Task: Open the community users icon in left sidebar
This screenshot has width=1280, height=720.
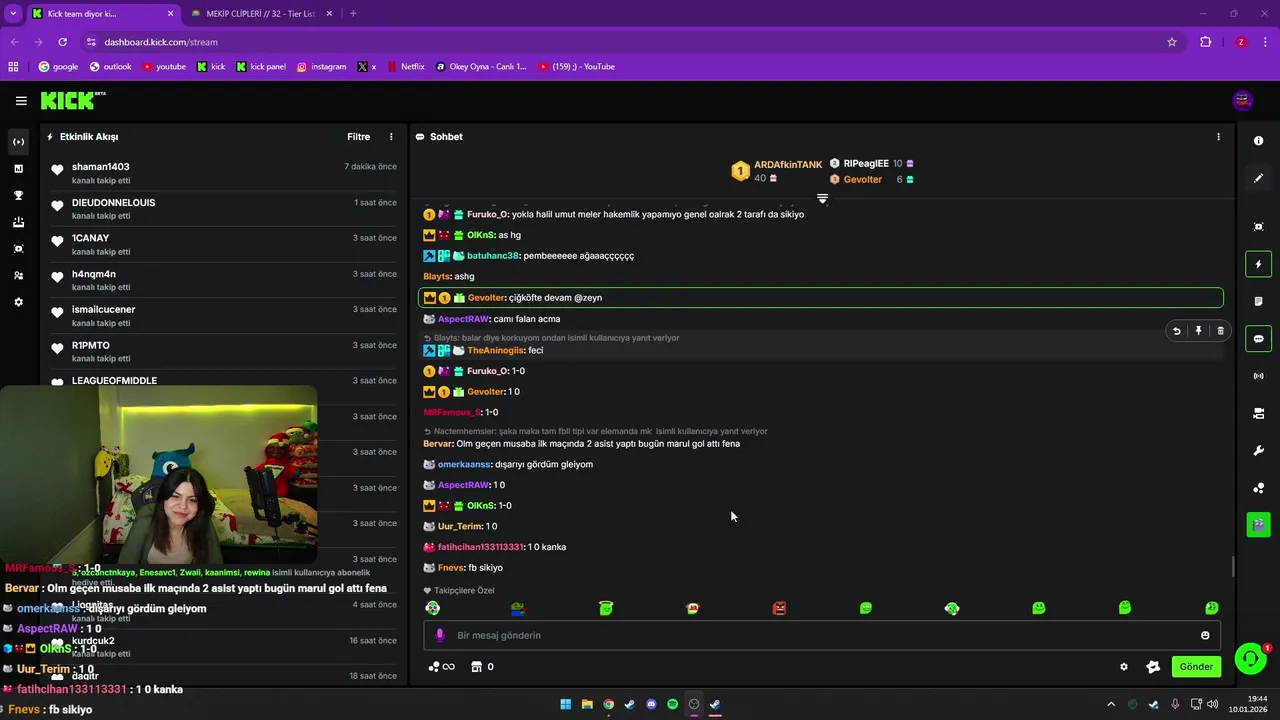Action: point(18,275)
